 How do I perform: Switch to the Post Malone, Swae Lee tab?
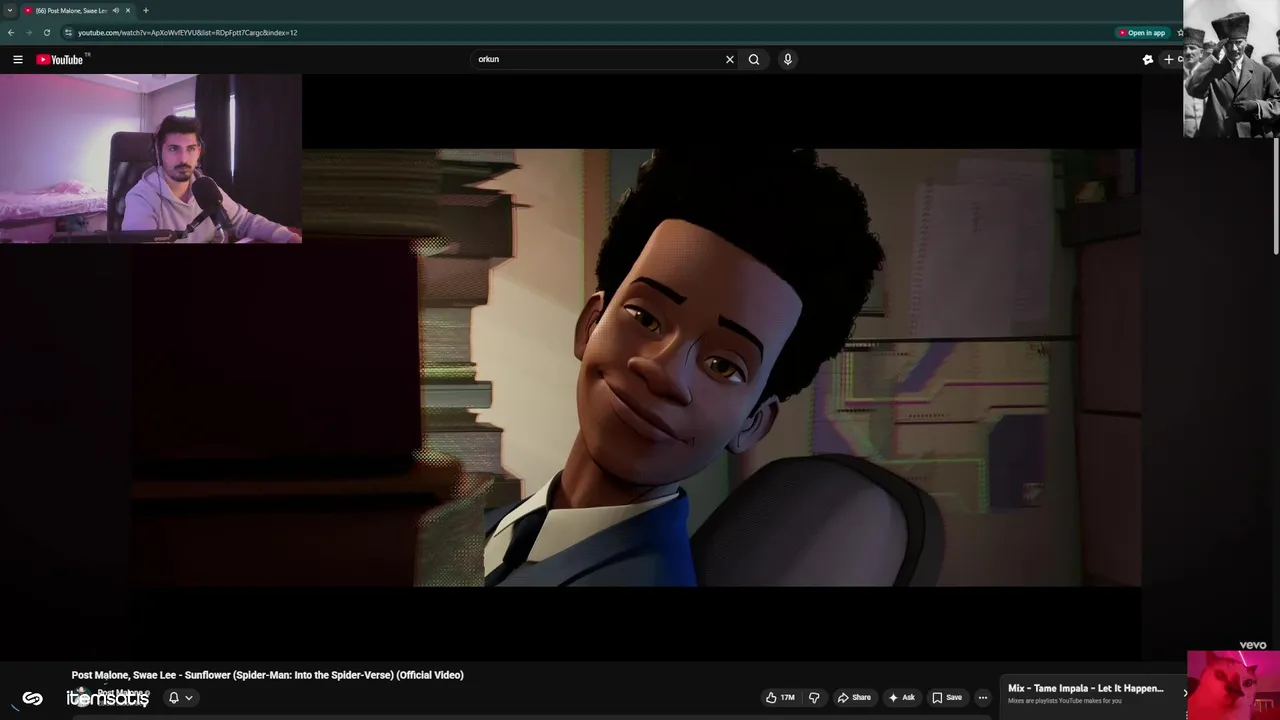click(71, 10)
